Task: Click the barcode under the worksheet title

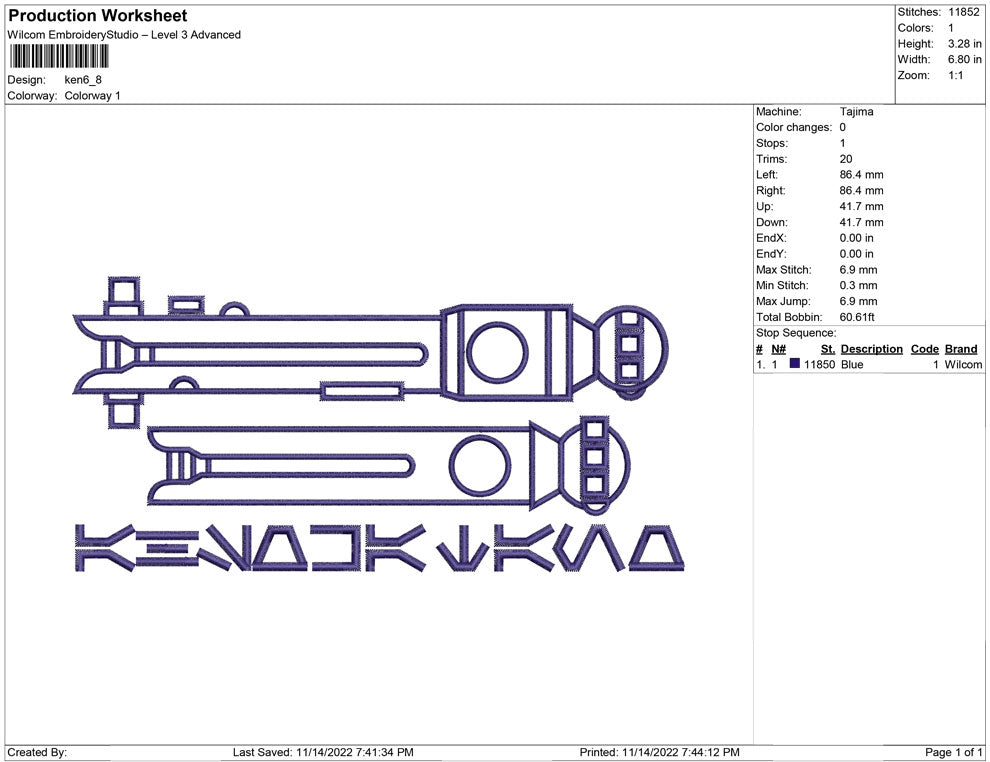Action: (58, 56)
